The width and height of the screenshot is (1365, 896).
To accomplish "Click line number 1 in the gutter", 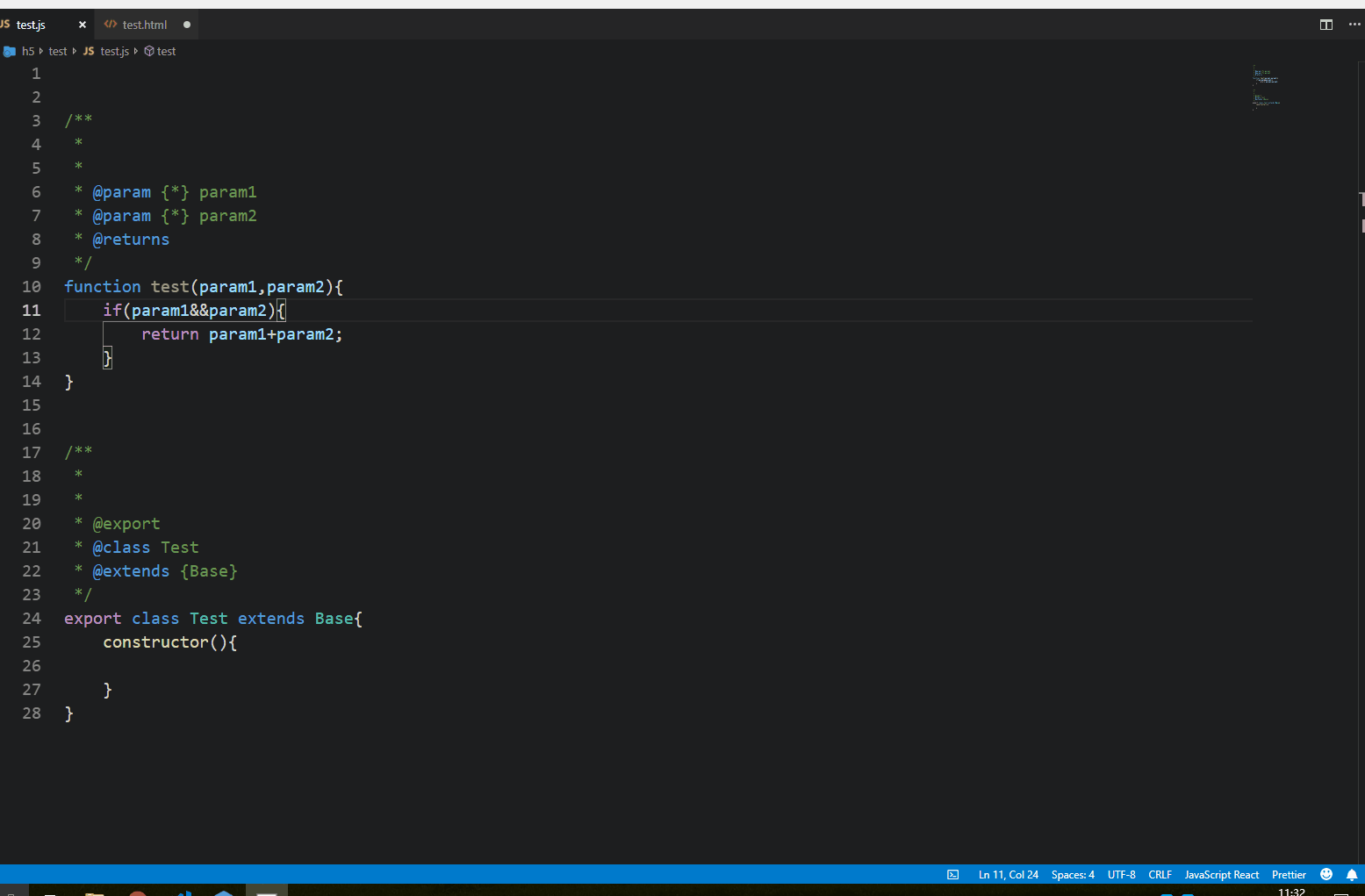I will pos(36,74).
